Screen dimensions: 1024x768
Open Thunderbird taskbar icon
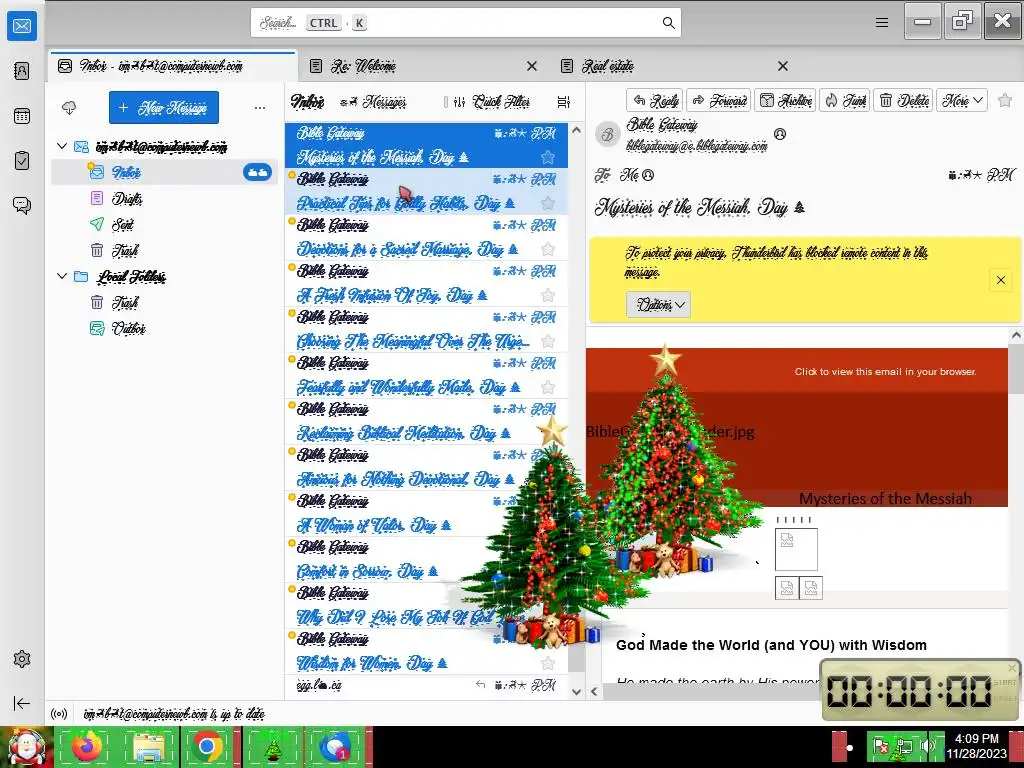coord(335,746)
